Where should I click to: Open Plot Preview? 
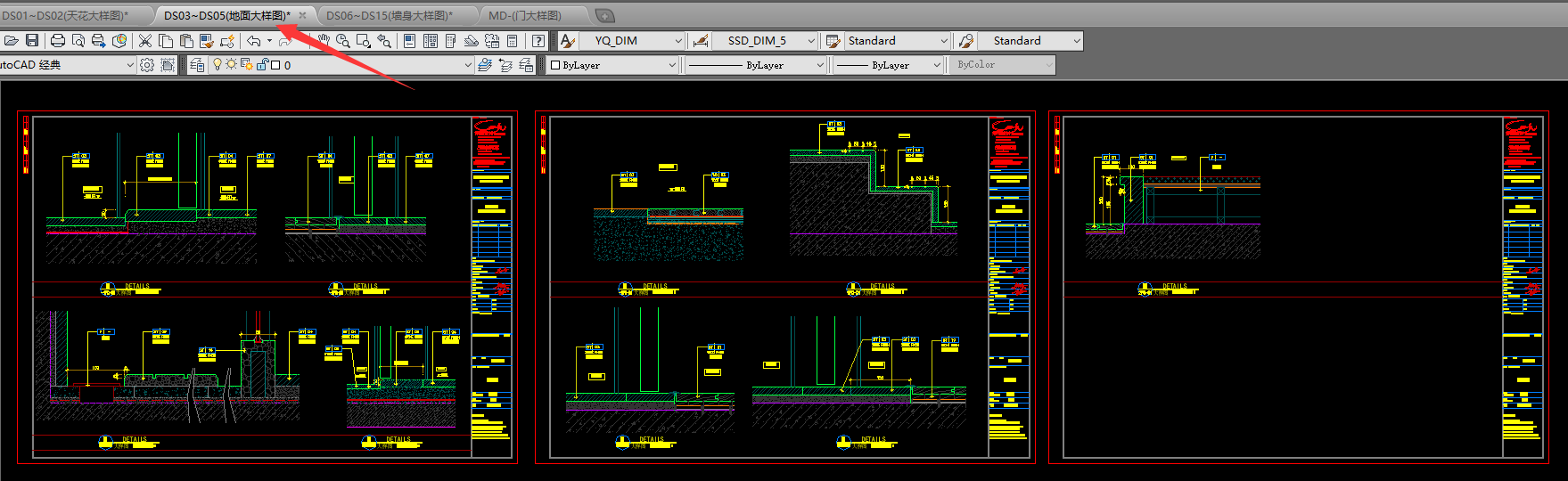pyautogui.click(x=78, y=41)
